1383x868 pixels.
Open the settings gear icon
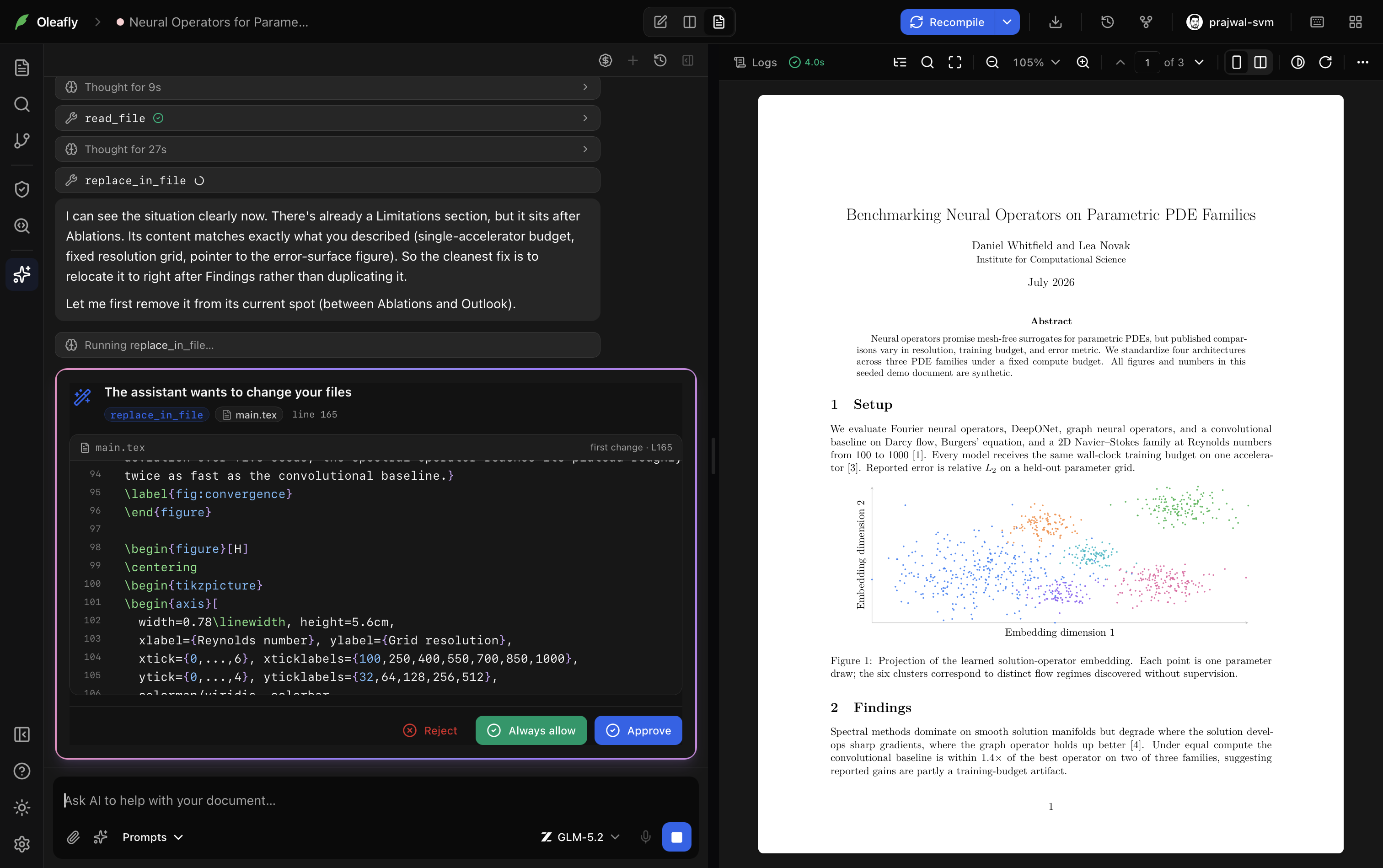22,845
